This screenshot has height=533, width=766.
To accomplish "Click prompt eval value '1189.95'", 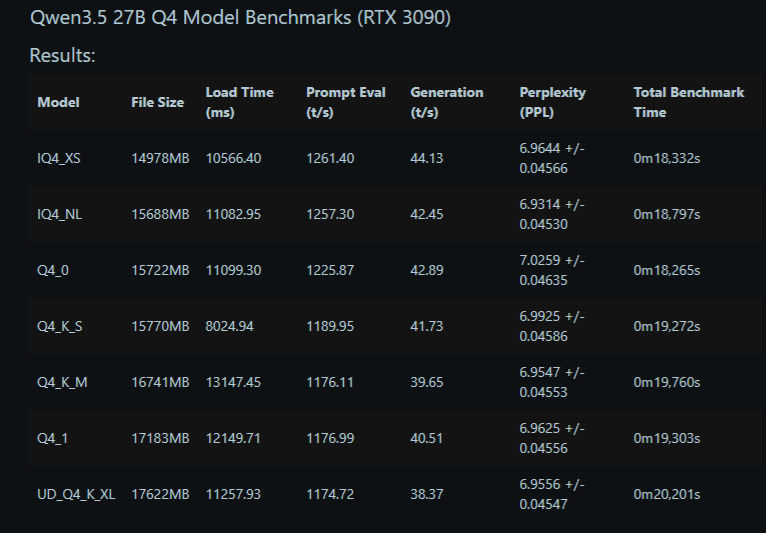I will [330, 326].
